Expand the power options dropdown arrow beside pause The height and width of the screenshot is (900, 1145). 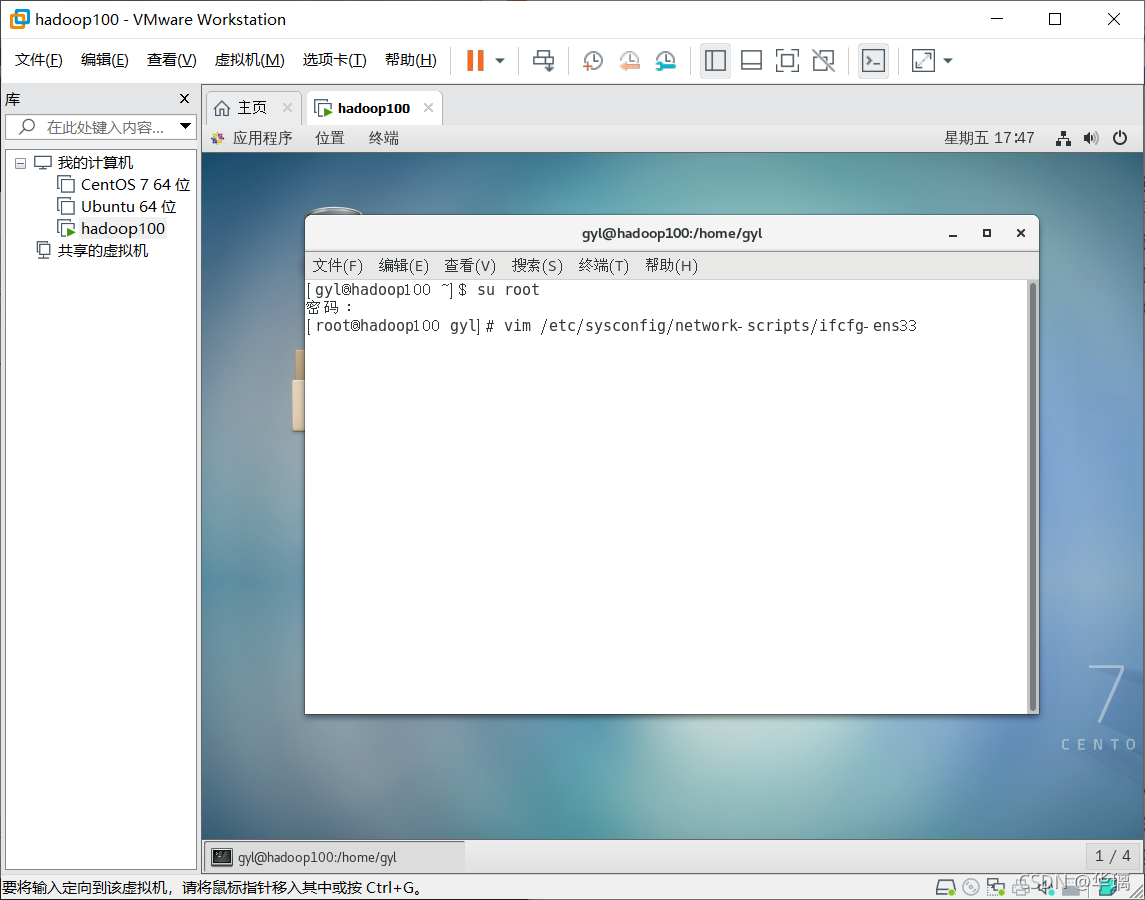[500, 61]
